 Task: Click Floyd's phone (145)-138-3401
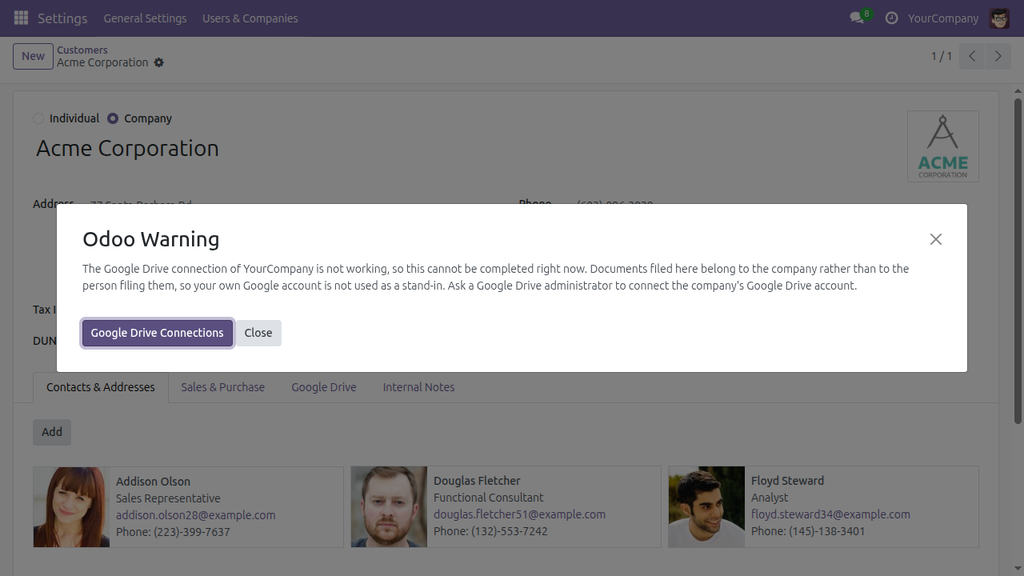[827, 532]
